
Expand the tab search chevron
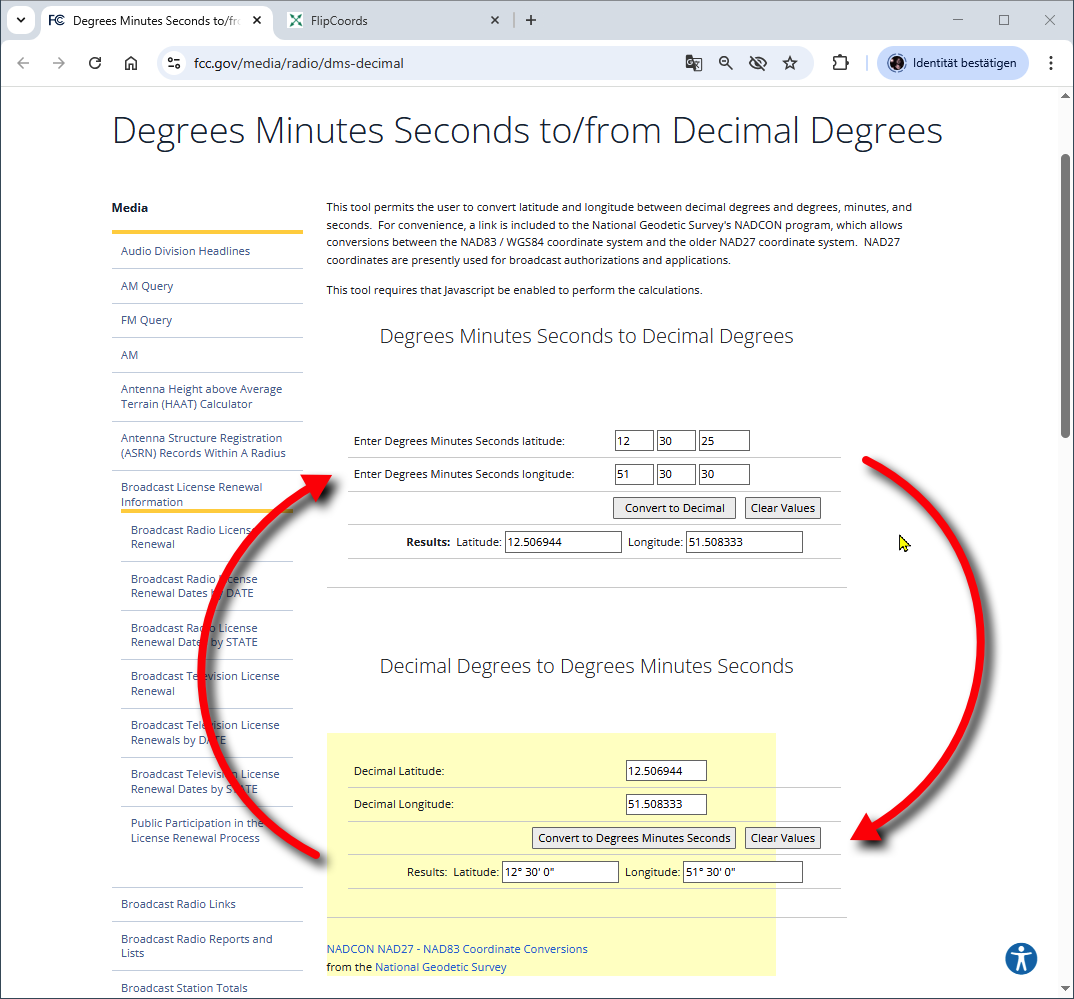(x=21, y=20)
